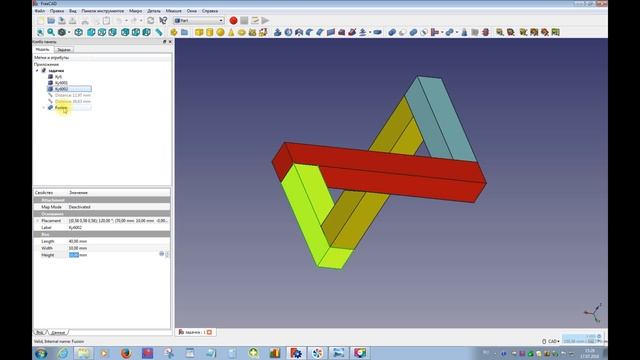640x360 pixels.
Task: Open the Справка menu
Action: pyautogui.click(x=210, y=11)
